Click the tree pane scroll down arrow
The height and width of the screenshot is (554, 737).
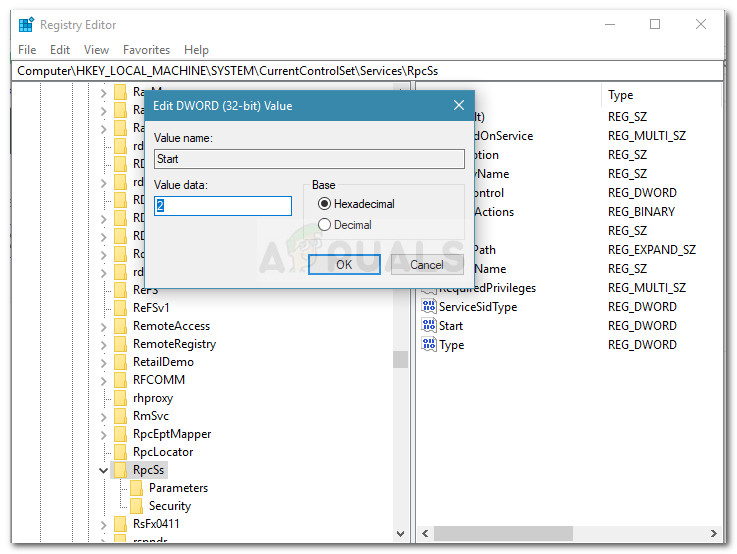coord(400,533)
